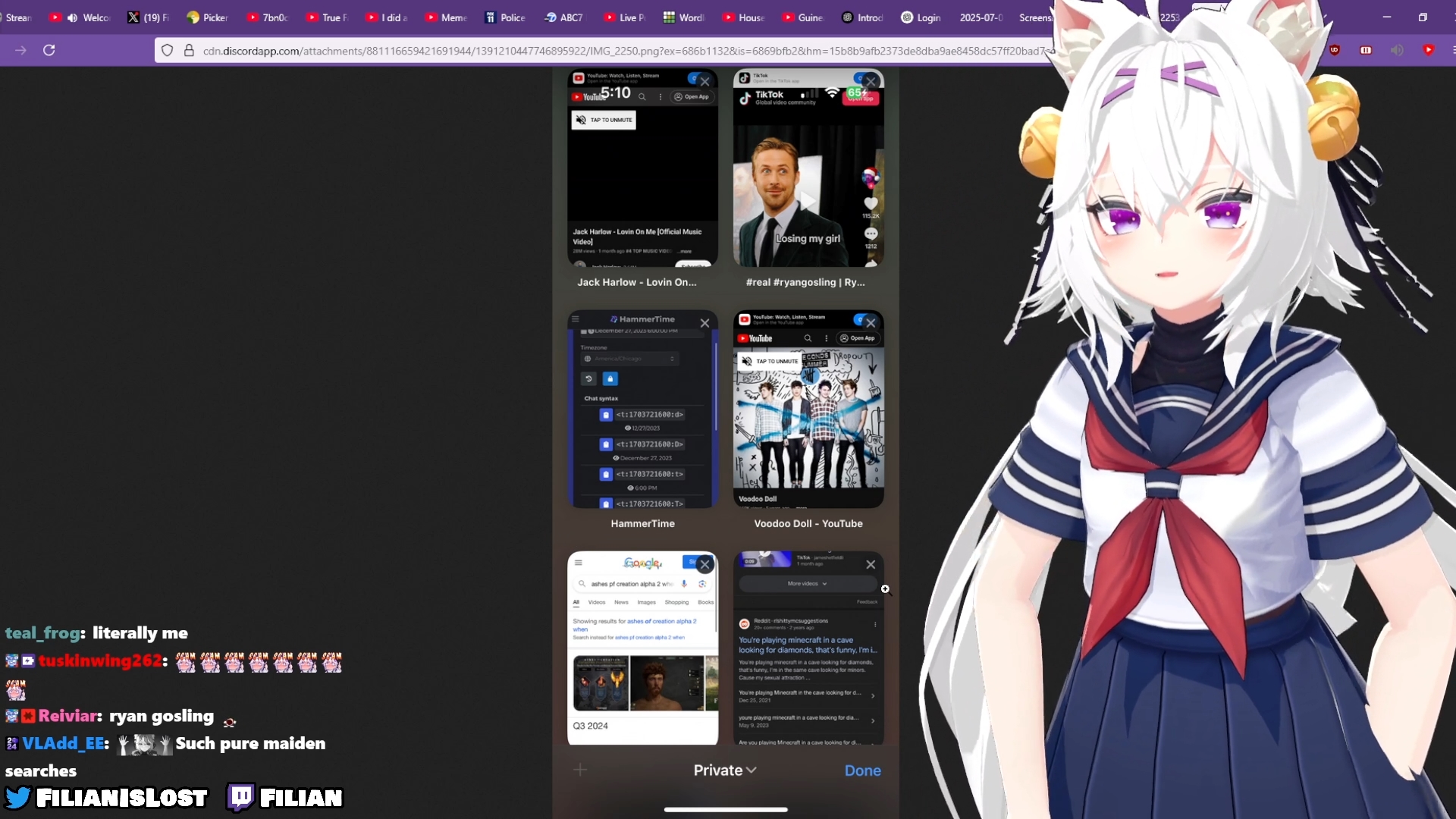This screenshot has height=819, width=1456.
Task: Click the browser reload icon
Action: pyautogui.click(x=49, y=50)
